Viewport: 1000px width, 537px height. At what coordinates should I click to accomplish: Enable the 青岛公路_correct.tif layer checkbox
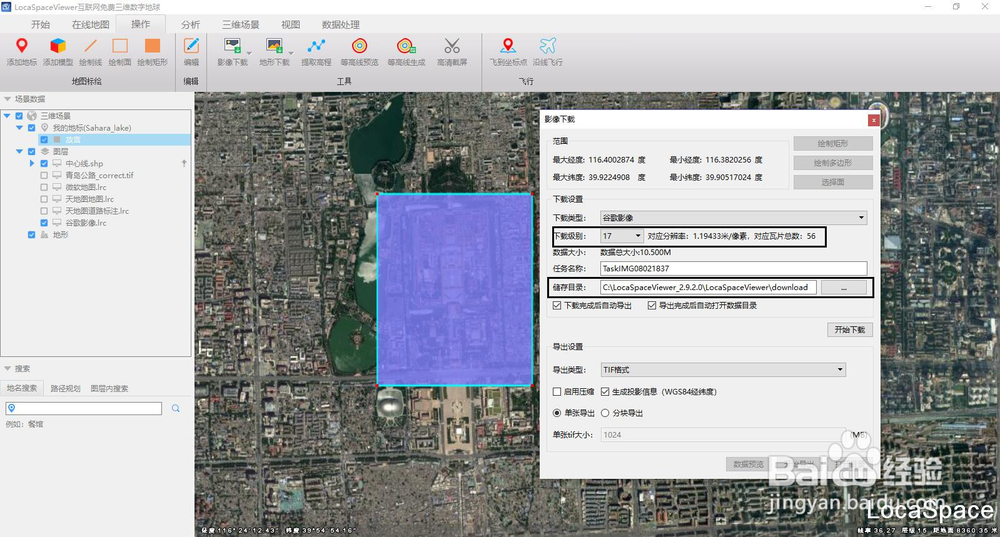pos(44,175)
